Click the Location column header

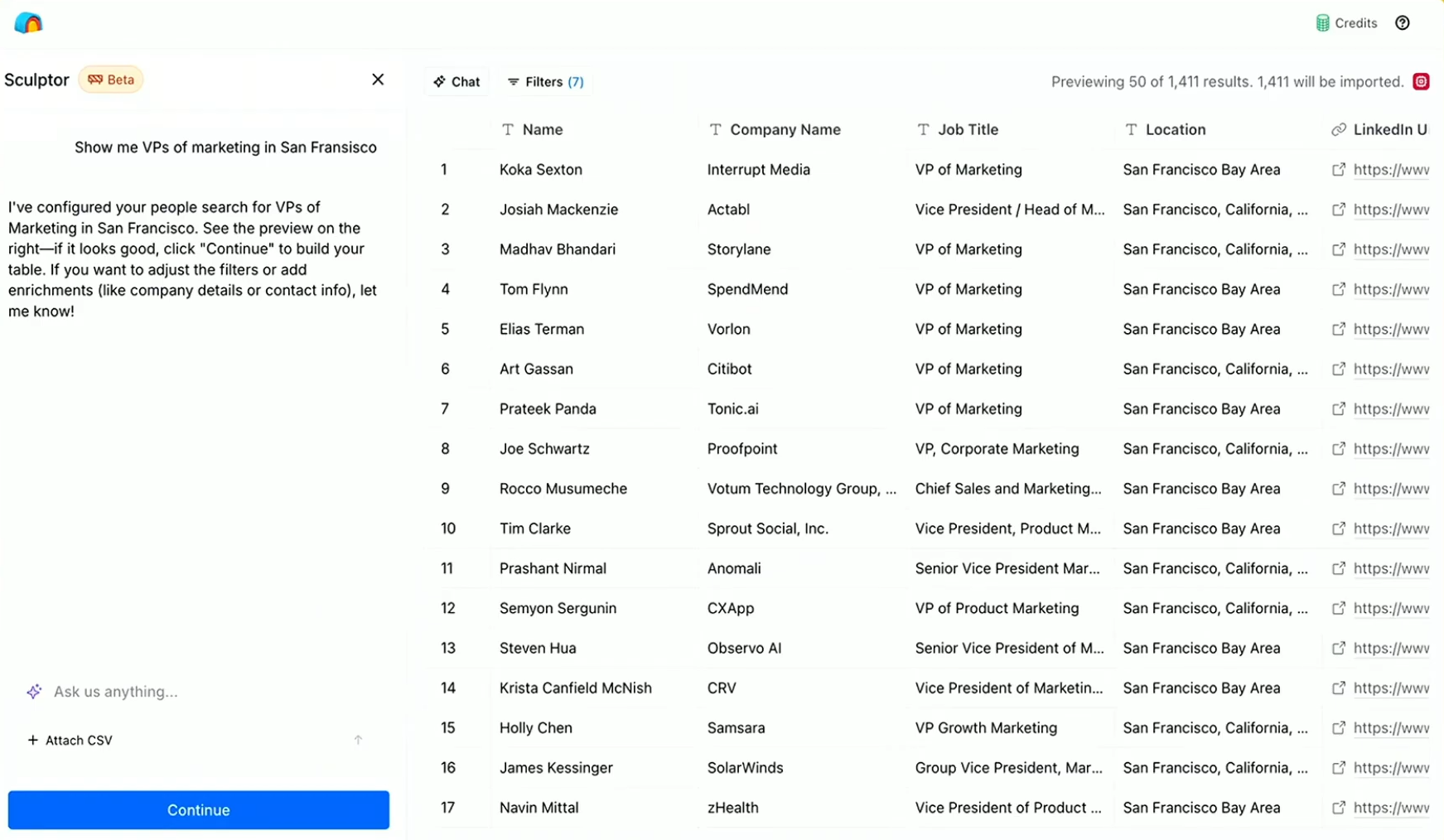pos(1165,129)
